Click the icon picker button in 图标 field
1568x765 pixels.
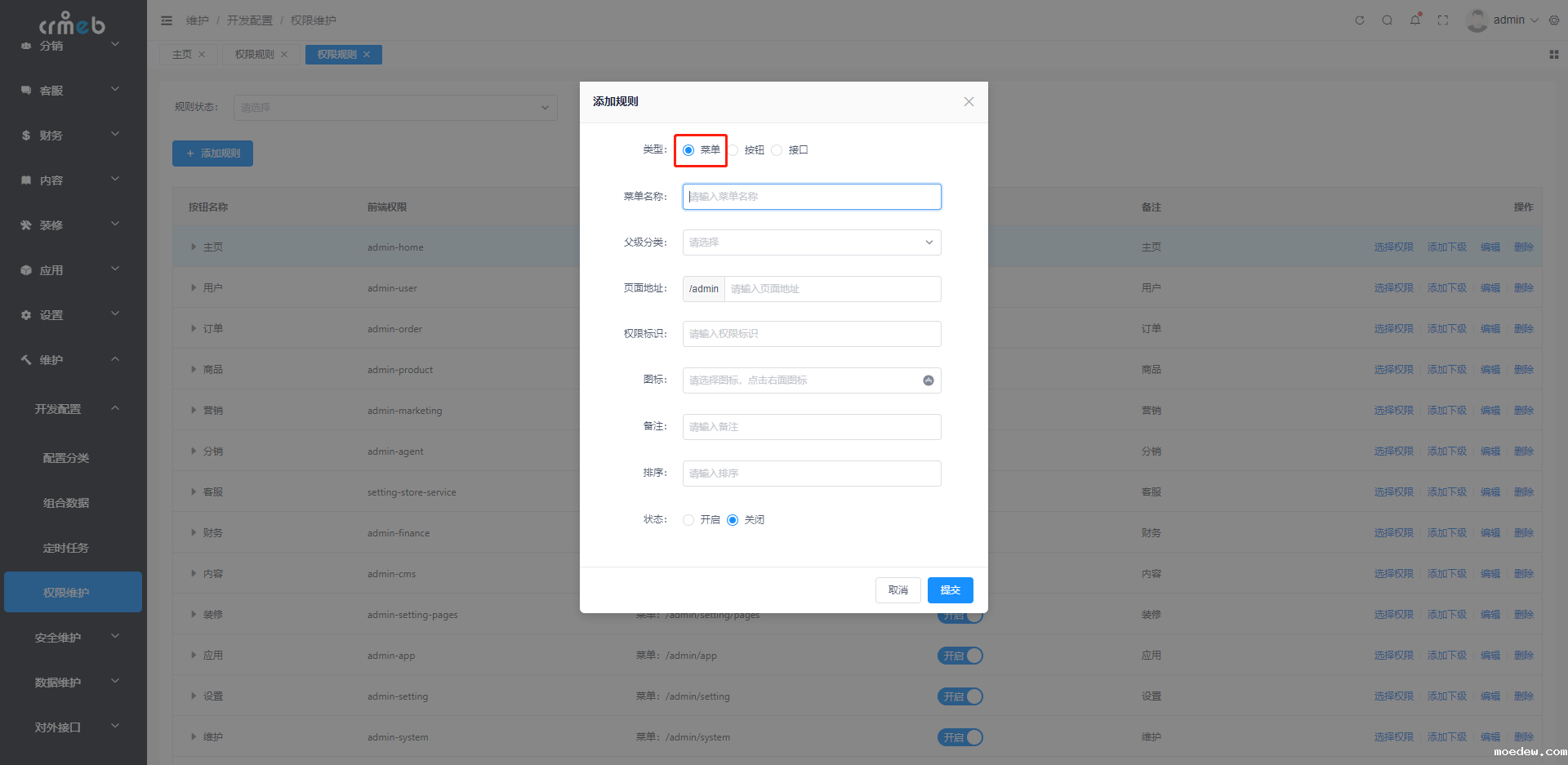pyautogui.click(x=929, y=380)
